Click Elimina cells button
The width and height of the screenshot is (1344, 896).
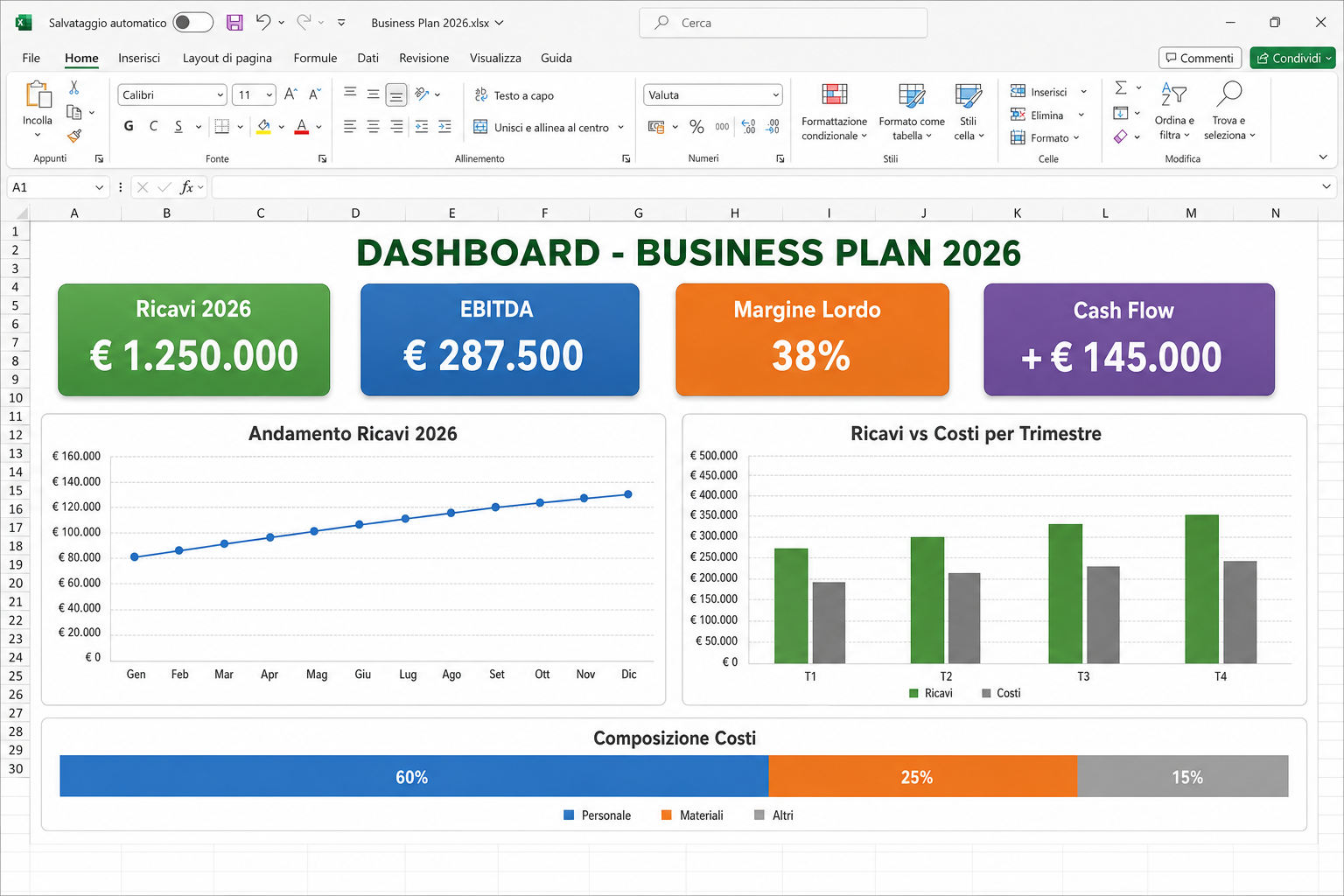pos(1047,115)
